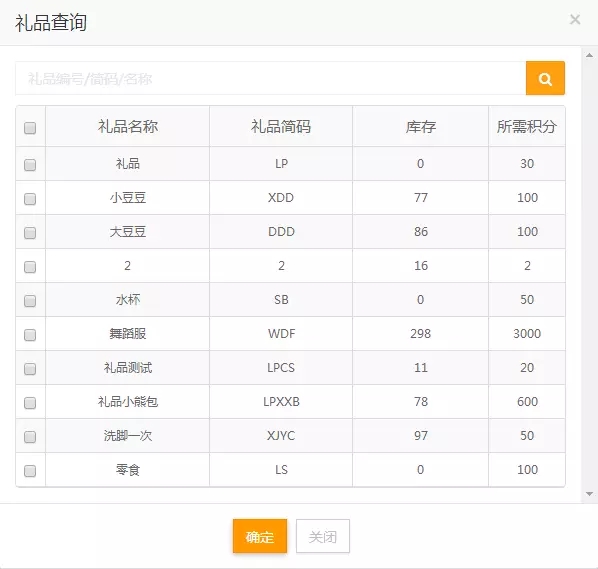598x569 pixels.
Task: Check the box for 大豆豆 row
Action: 30,233
